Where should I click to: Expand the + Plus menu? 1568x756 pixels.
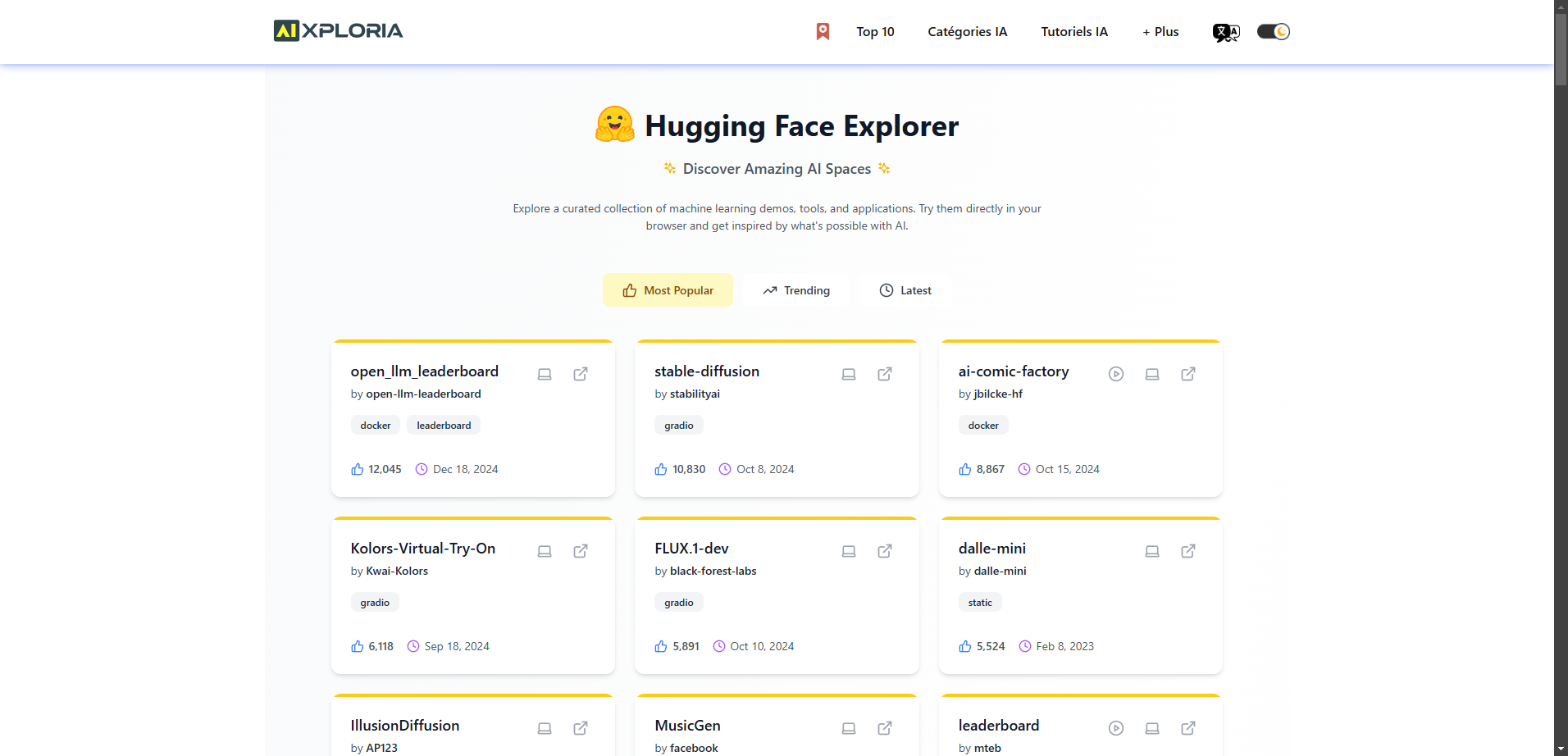pyautogui.click(x=1160, y=31)
